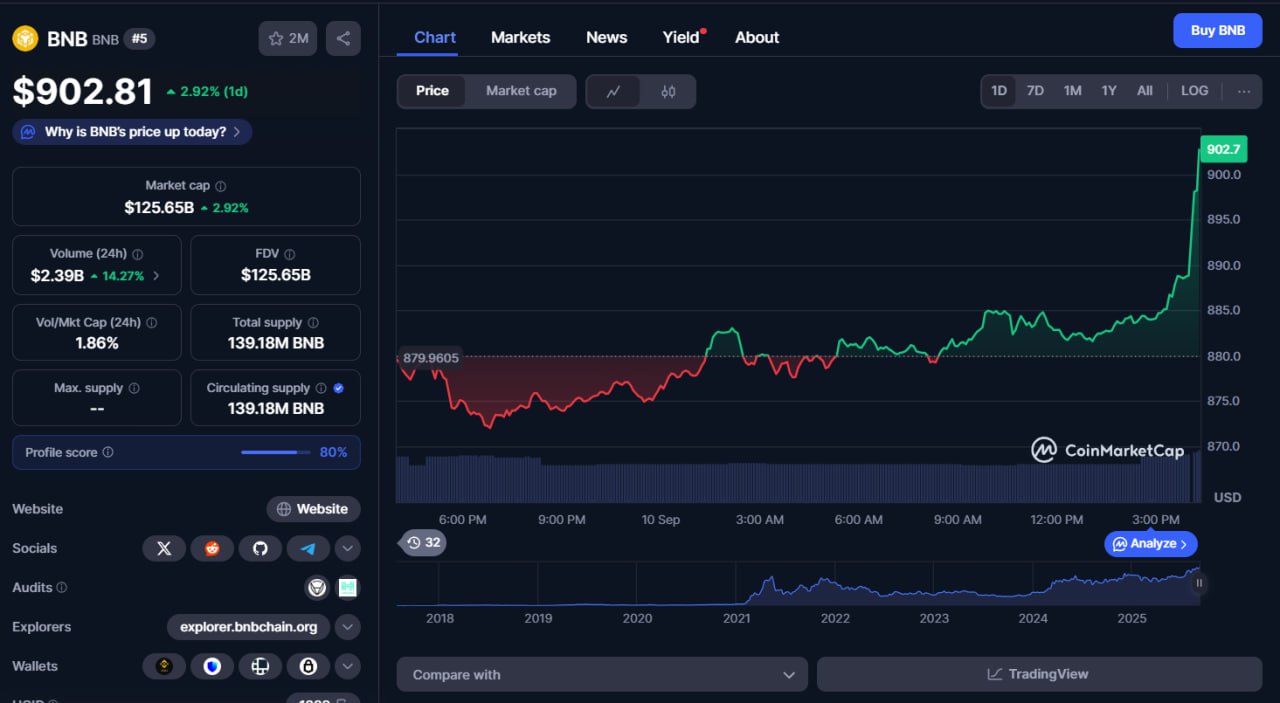Open the grid-shaped Ledger wallet icon

(x=260, y=666)
